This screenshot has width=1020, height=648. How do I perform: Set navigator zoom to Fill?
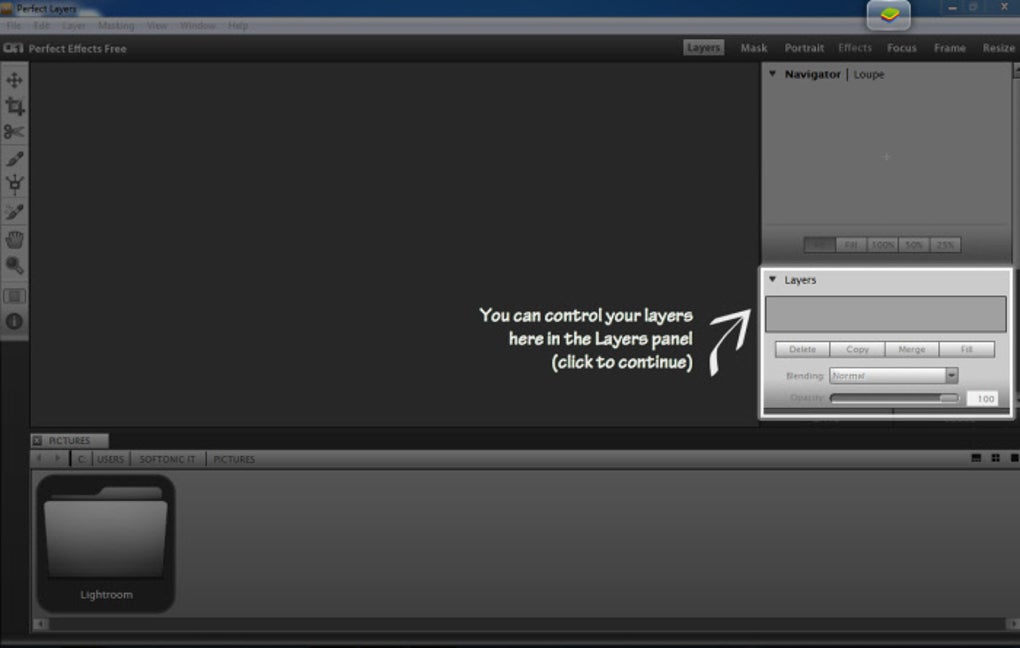pyautogui.click(x=851, y=245)
